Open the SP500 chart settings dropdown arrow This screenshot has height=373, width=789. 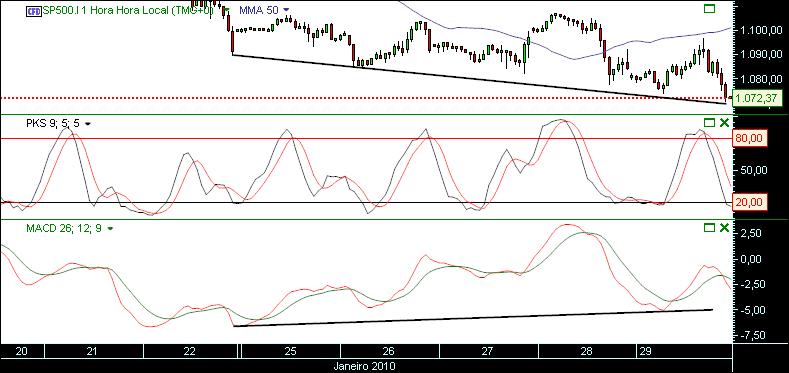click(x=227, y=10)
